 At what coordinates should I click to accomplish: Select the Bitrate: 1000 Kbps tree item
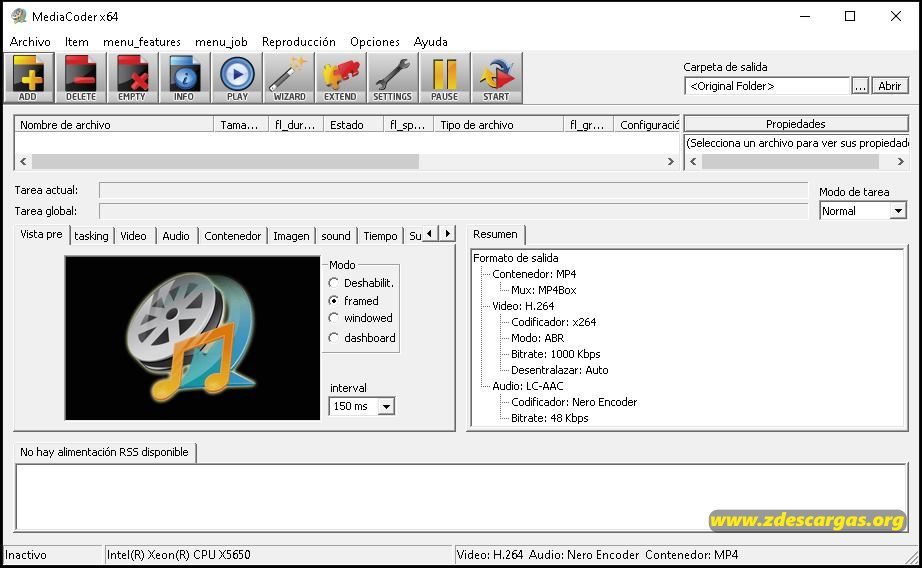(556, 354)
